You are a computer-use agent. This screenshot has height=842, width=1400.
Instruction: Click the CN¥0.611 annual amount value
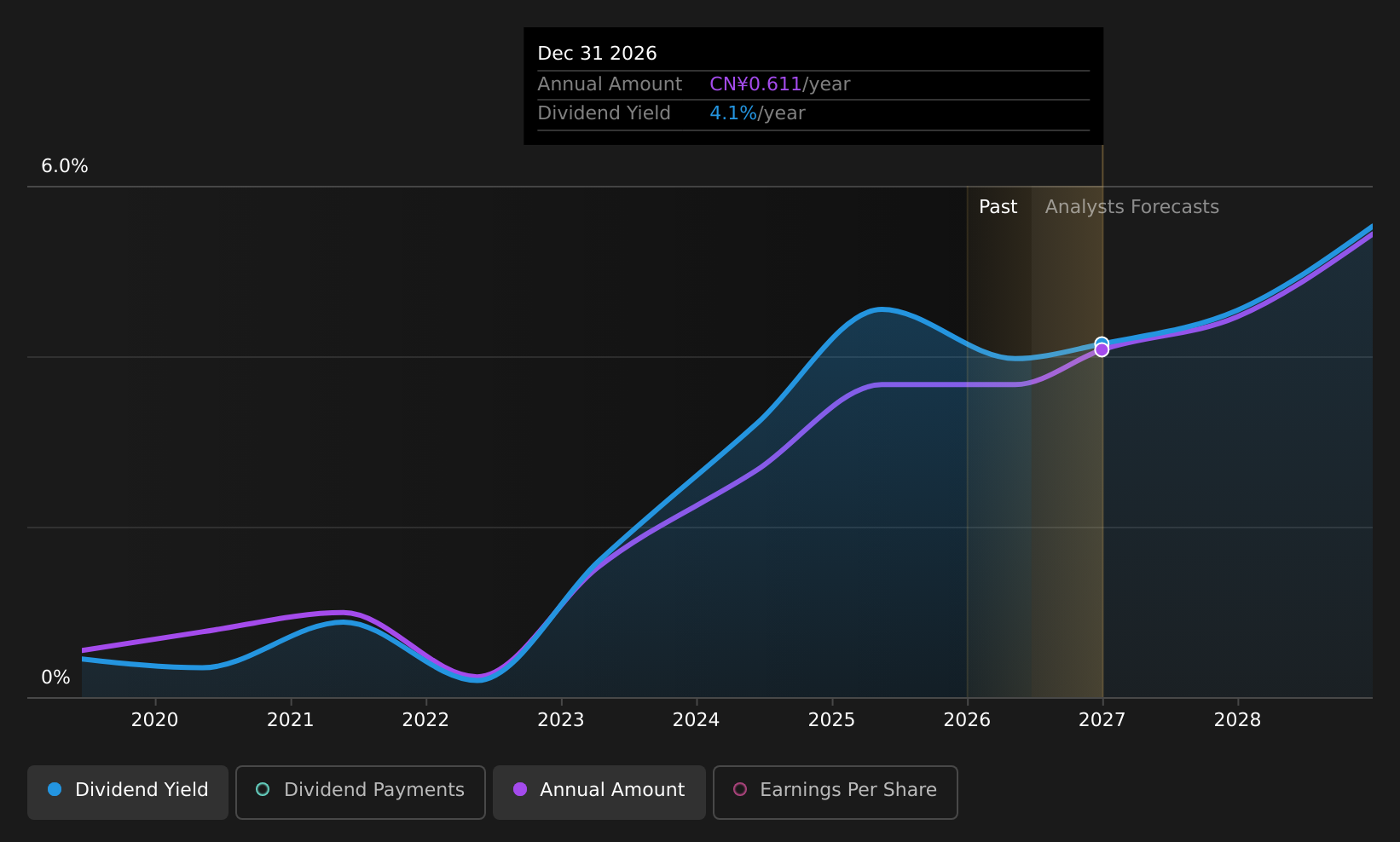(755, 84)
